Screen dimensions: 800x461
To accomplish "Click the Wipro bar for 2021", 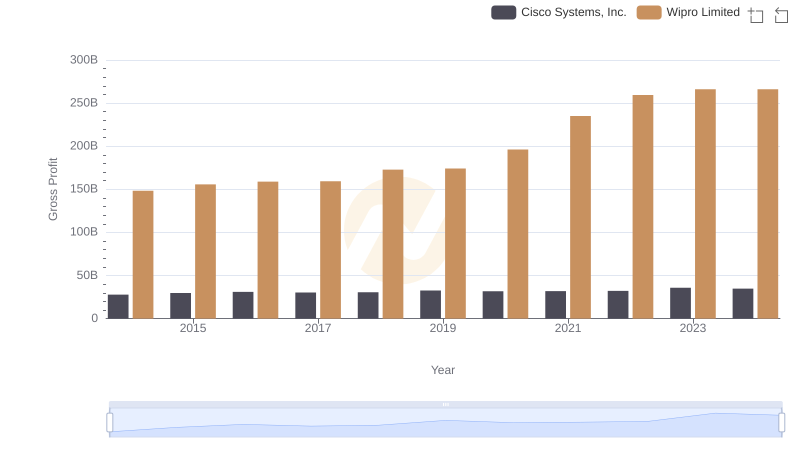I will [581, 217].
